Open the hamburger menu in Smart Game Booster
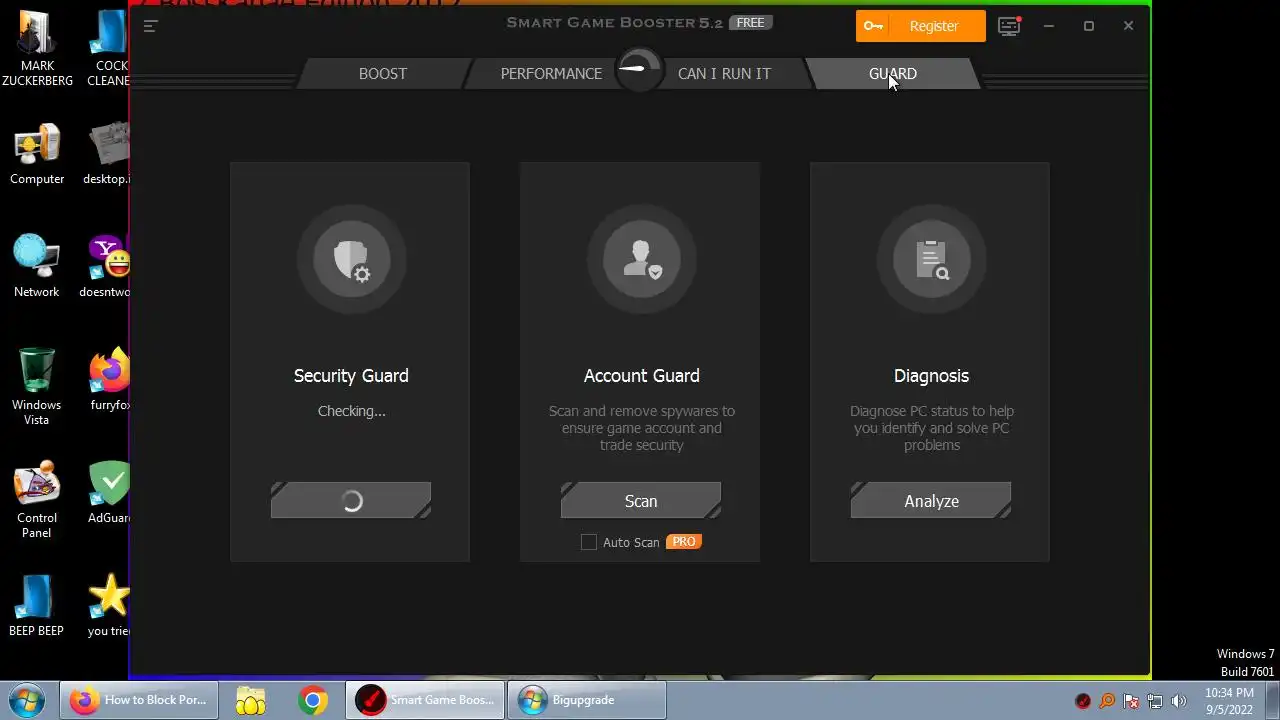Image resolution: width=1280 pixels, height=720 pixels. click(150, 26)
